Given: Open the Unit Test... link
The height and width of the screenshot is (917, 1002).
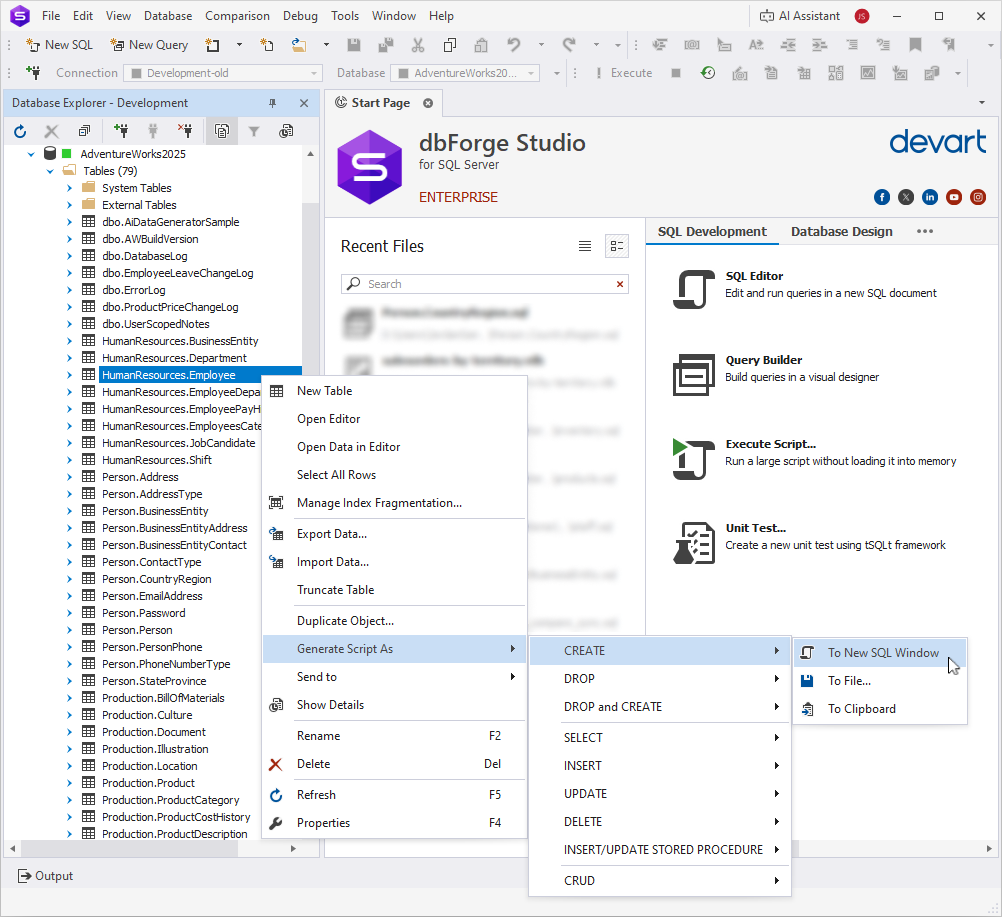Looking at the screenshot, I should tap(756, 528).
